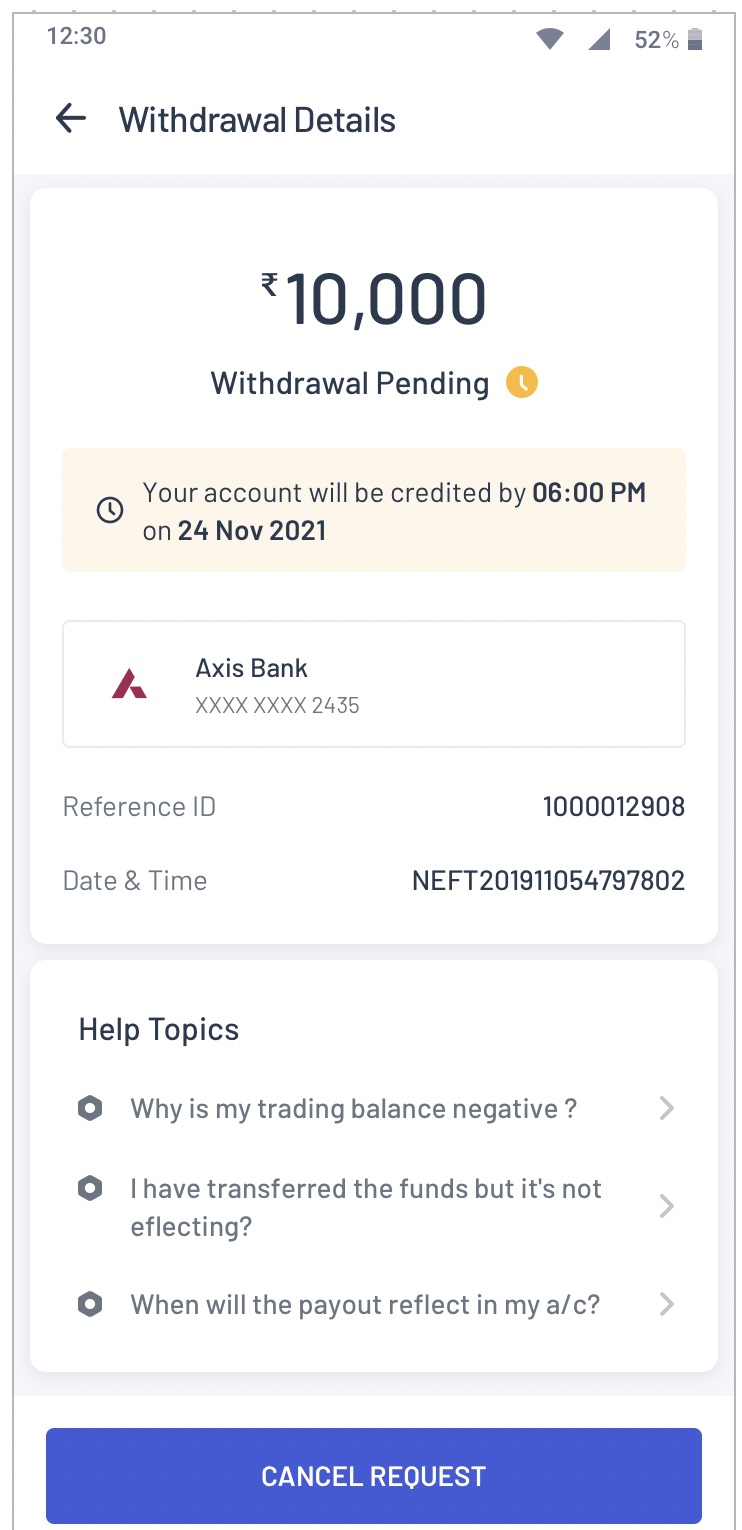Viewport: 742px width, 1530px height.
Task: Click the clock icon in credit notice
Action: click(x=109, y=510)
